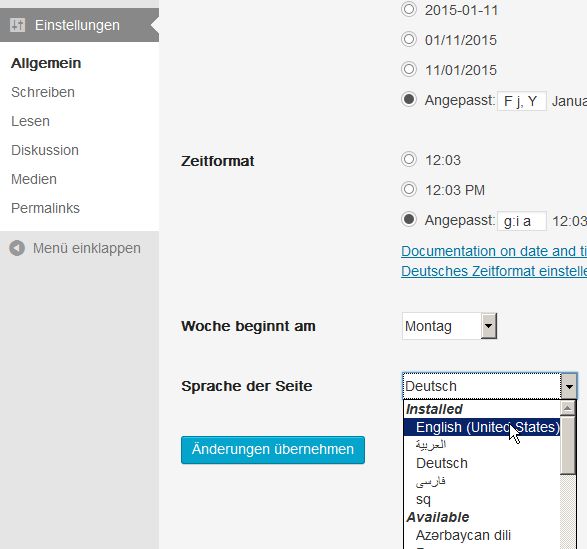The image size is (587, 549).
Task: Open the Lesen settings submenu
Action: point(30,121)
